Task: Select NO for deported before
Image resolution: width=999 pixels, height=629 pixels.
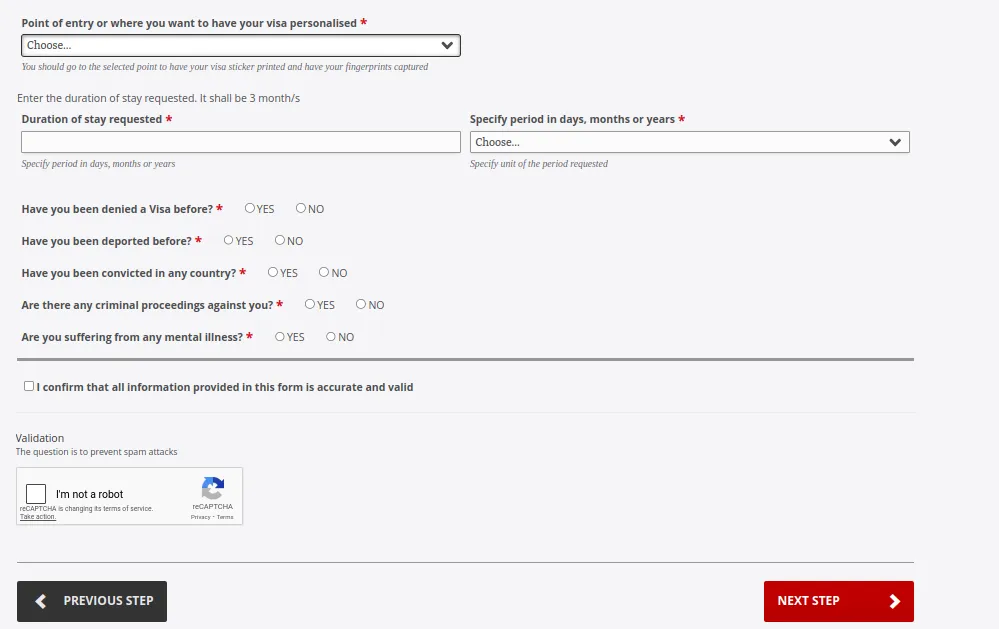Action: 279,240
